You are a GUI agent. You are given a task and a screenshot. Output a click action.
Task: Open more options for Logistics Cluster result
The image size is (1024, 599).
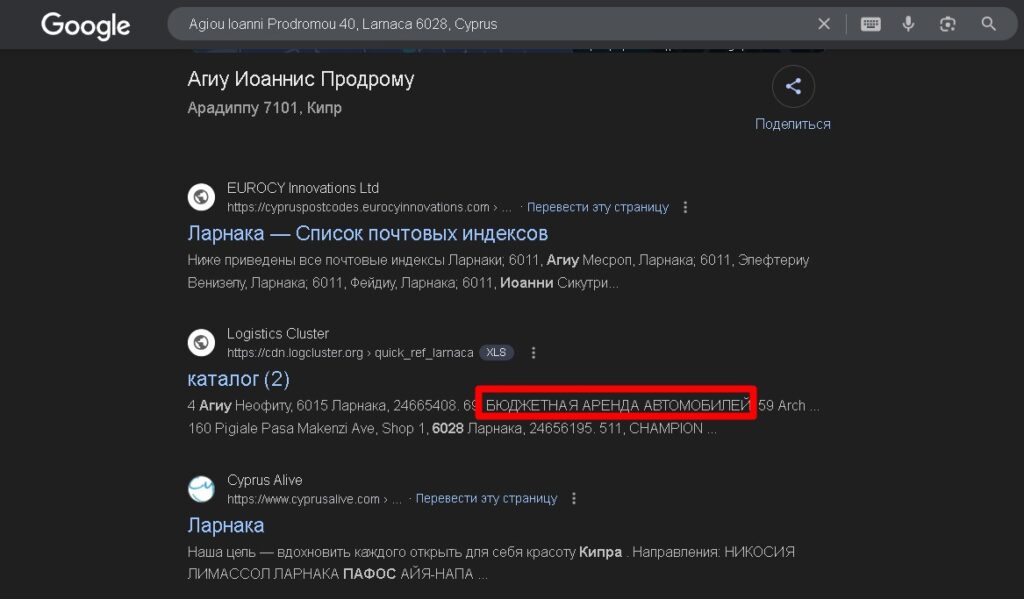tap(534, 353)
